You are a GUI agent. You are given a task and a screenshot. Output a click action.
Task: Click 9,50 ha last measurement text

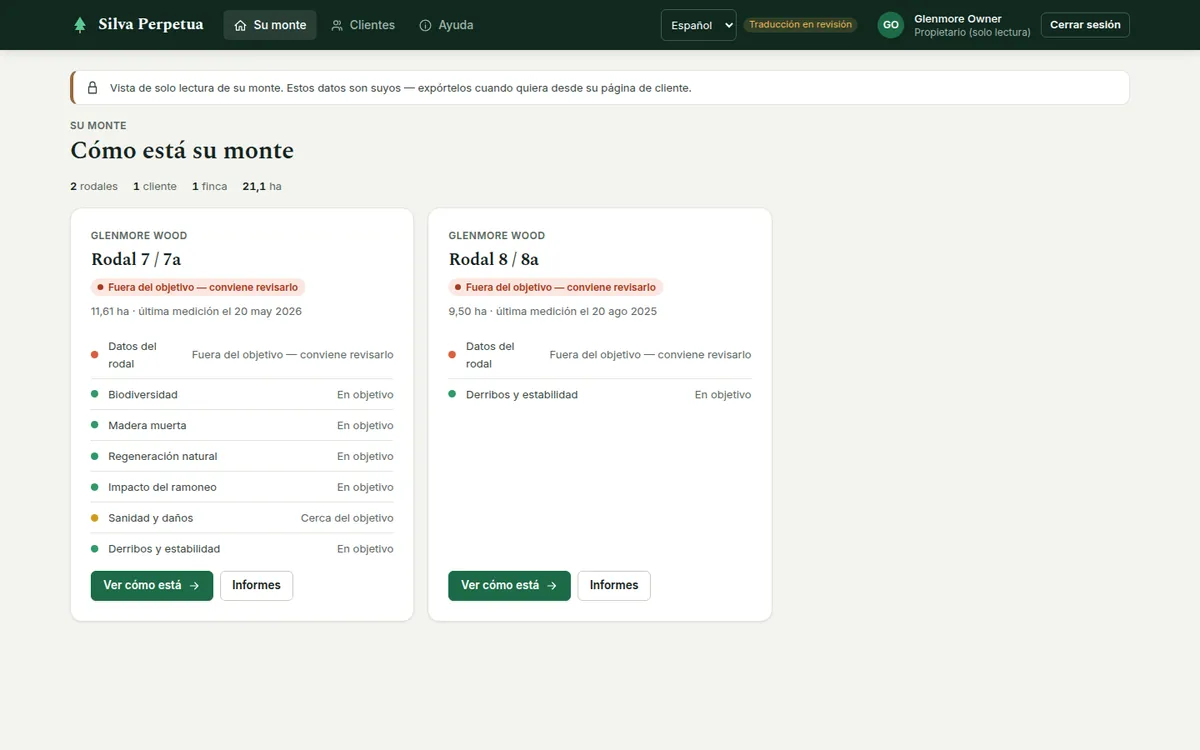tap(553, 311)
